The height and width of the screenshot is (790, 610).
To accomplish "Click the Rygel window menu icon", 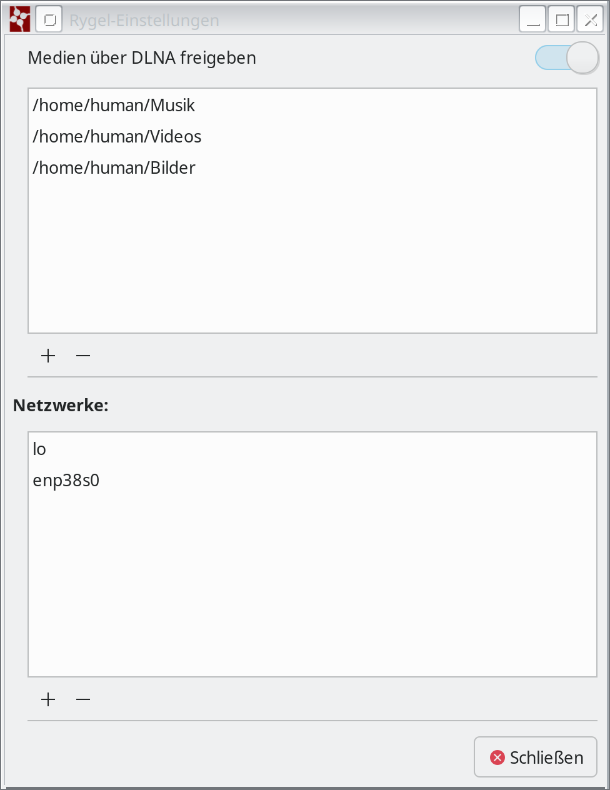I will 20,19.
